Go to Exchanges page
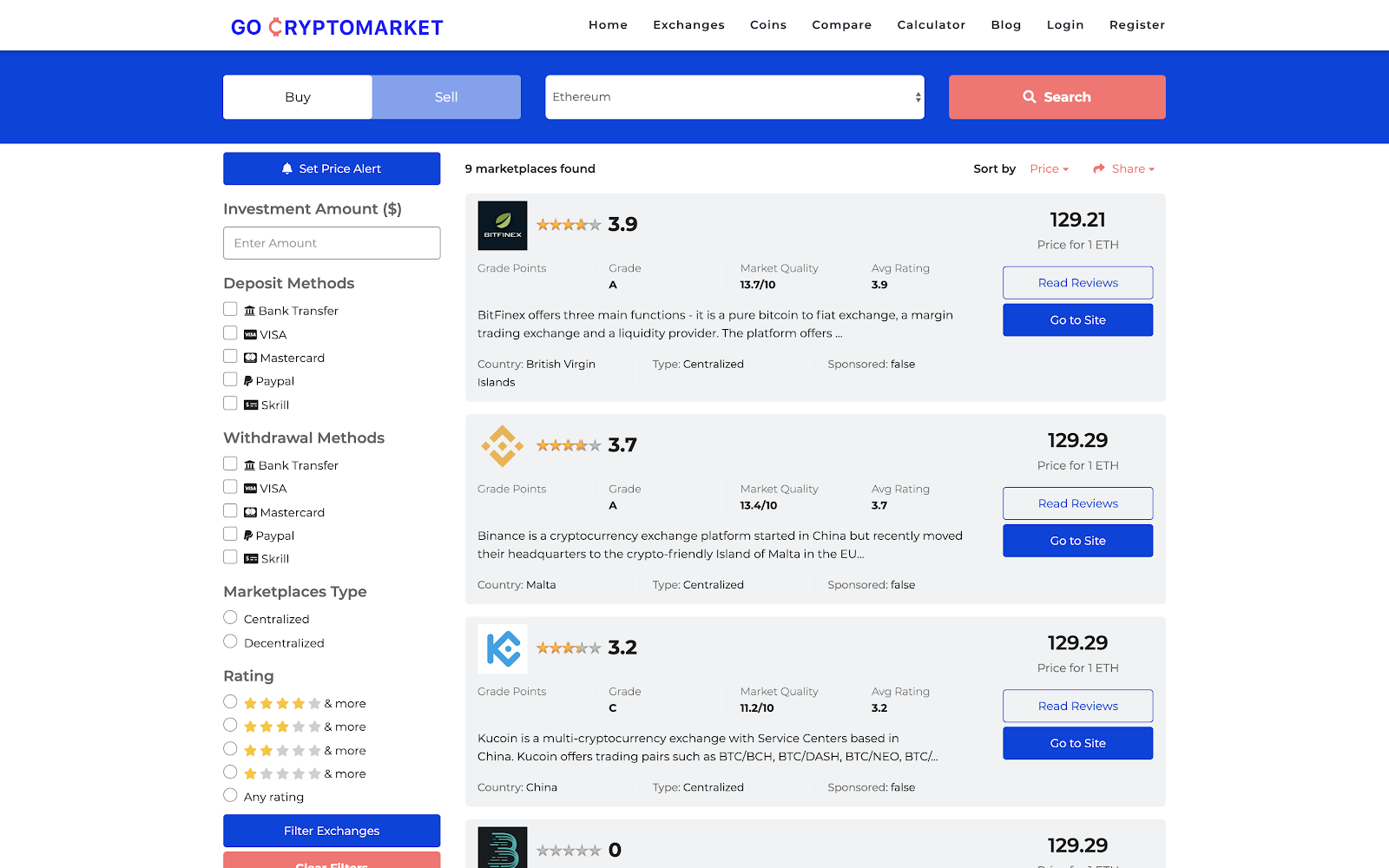The image size is (1389, 868). (688, 25)
